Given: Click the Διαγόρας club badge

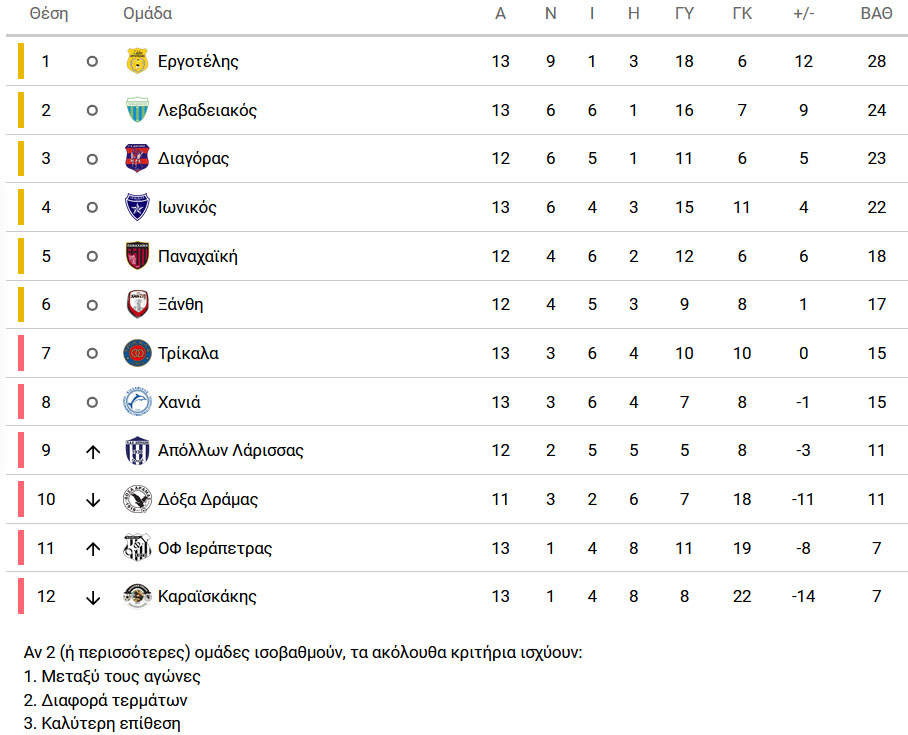Looking at the screenshot, I should click(137, 159).
